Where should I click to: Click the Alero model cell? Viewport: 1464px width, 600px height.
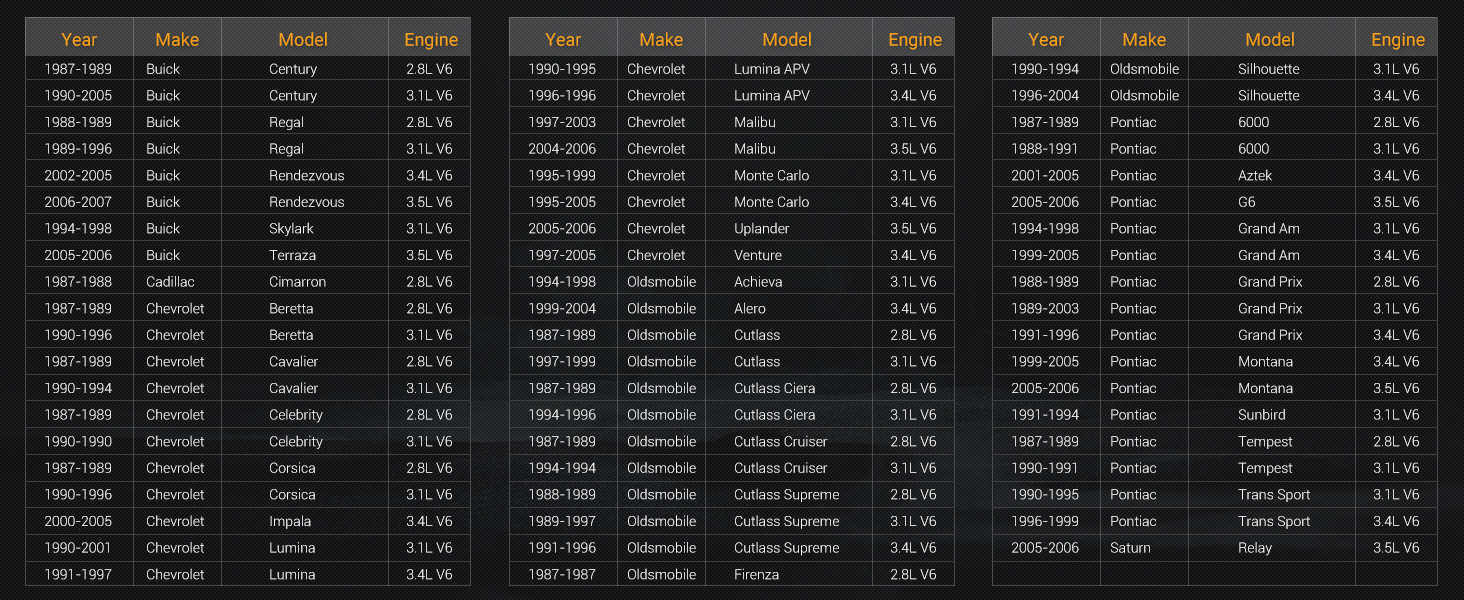coord(788,308)
